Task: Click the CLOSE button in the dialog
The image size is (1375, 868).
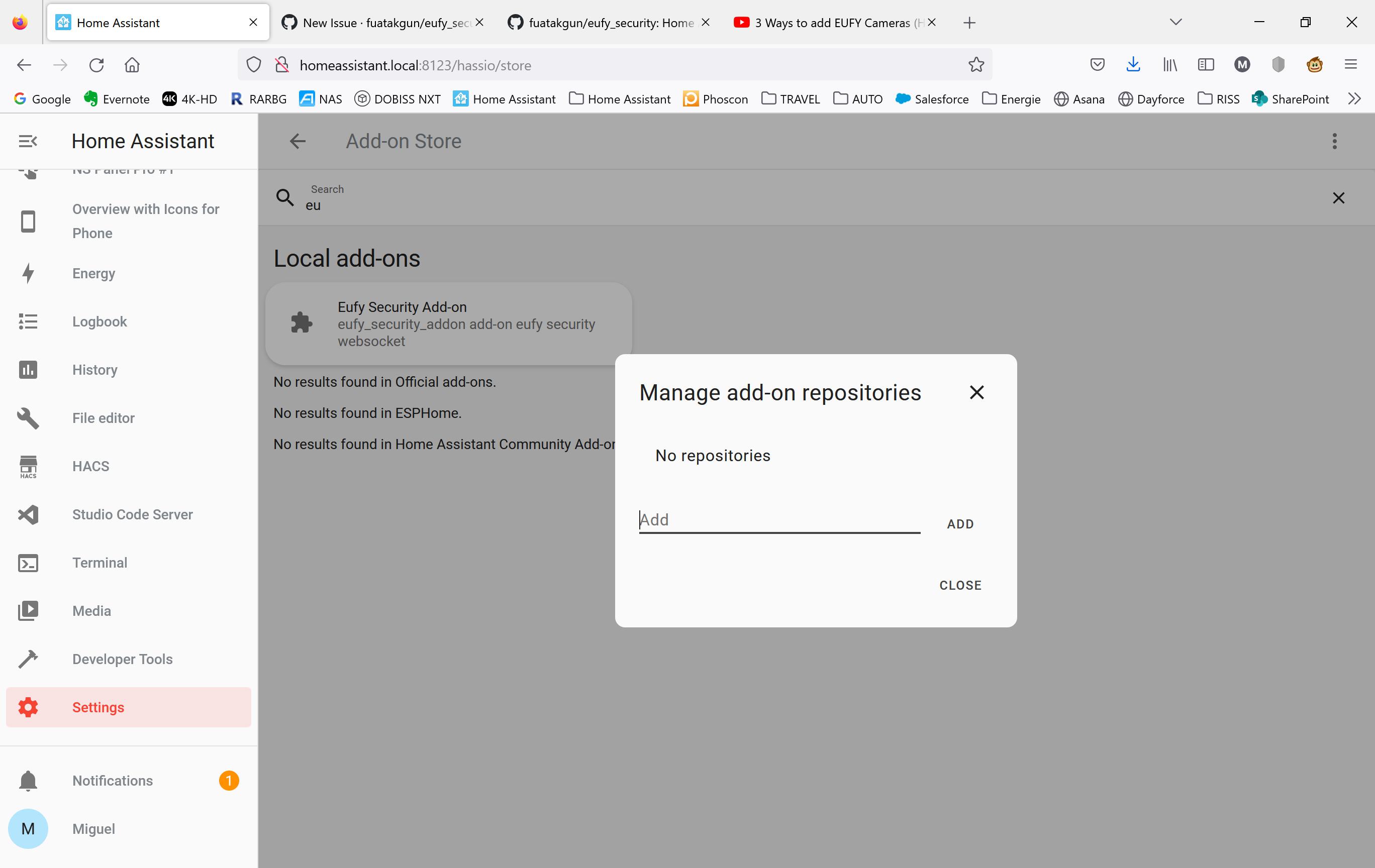Action: pos(960,586)
